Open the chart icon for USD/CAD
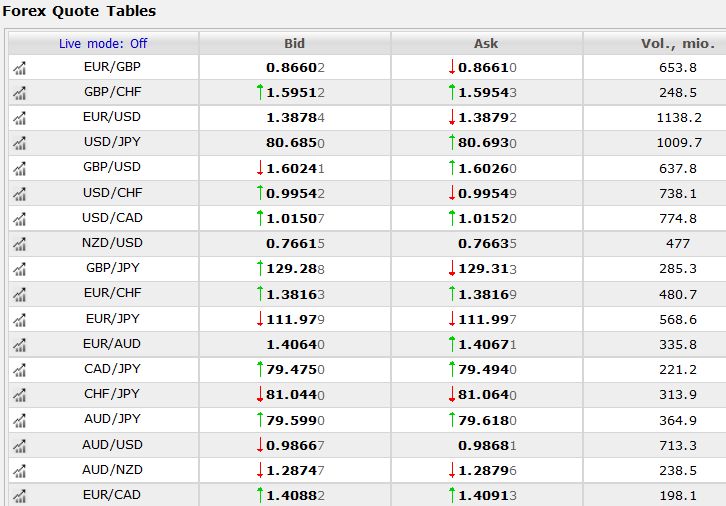The image size is (726, 506). click(20, 219)
